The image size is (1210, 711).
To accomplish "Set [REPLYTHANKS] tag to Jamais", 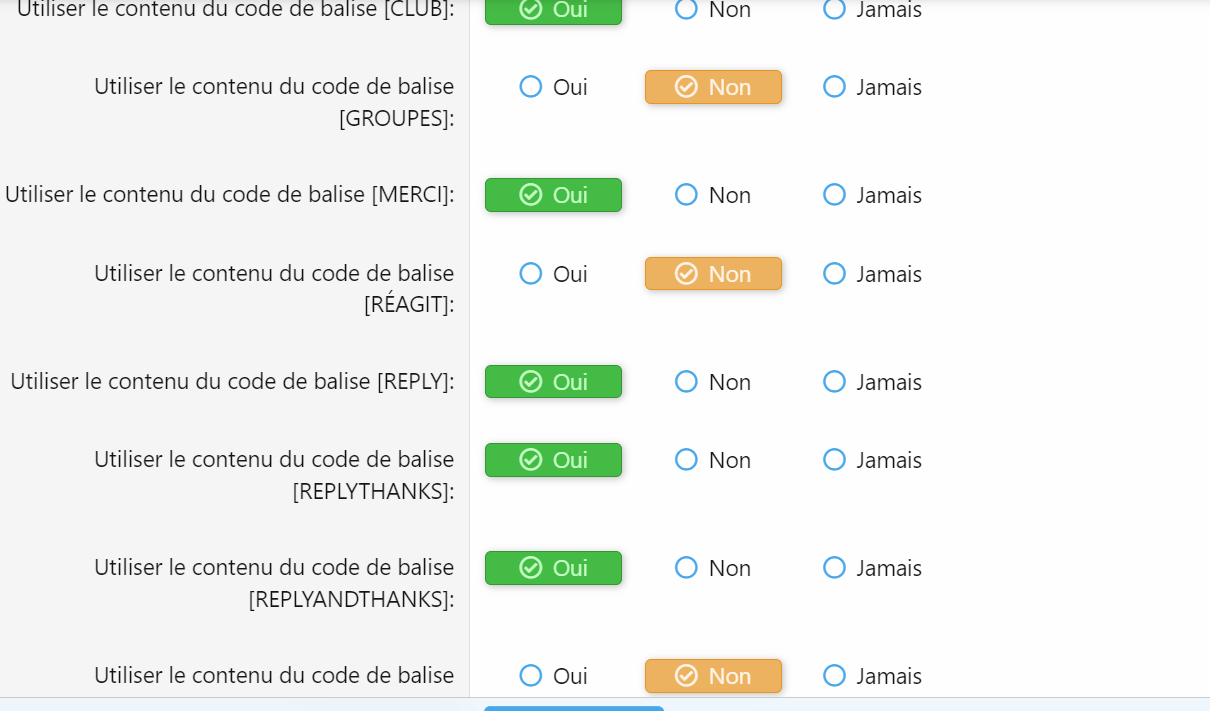I will click(x=834, y=460).
